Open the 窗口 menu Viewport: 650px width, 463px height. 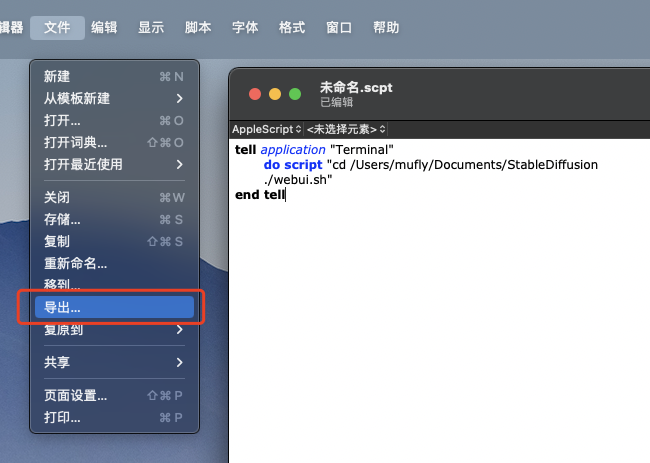pyautogui.click(x=339, y=28)
